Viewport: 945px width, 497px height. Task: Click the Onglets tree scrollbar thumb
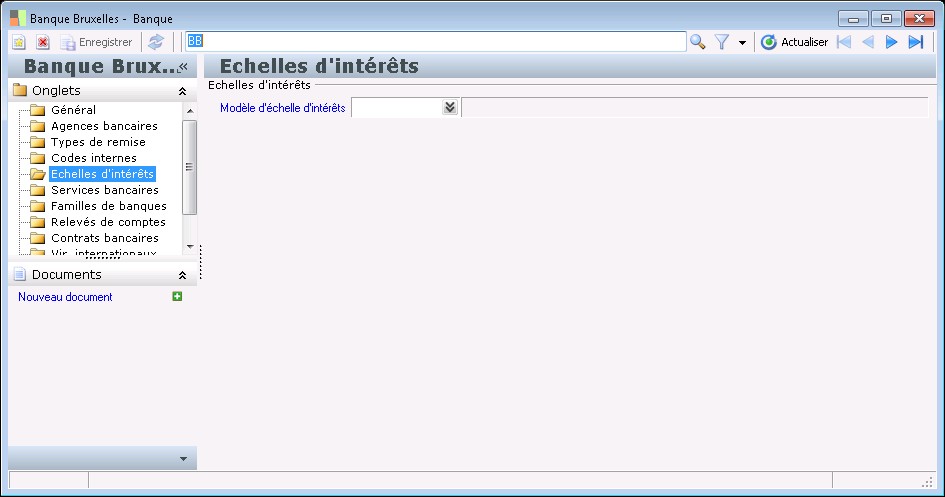click(190, 167)
